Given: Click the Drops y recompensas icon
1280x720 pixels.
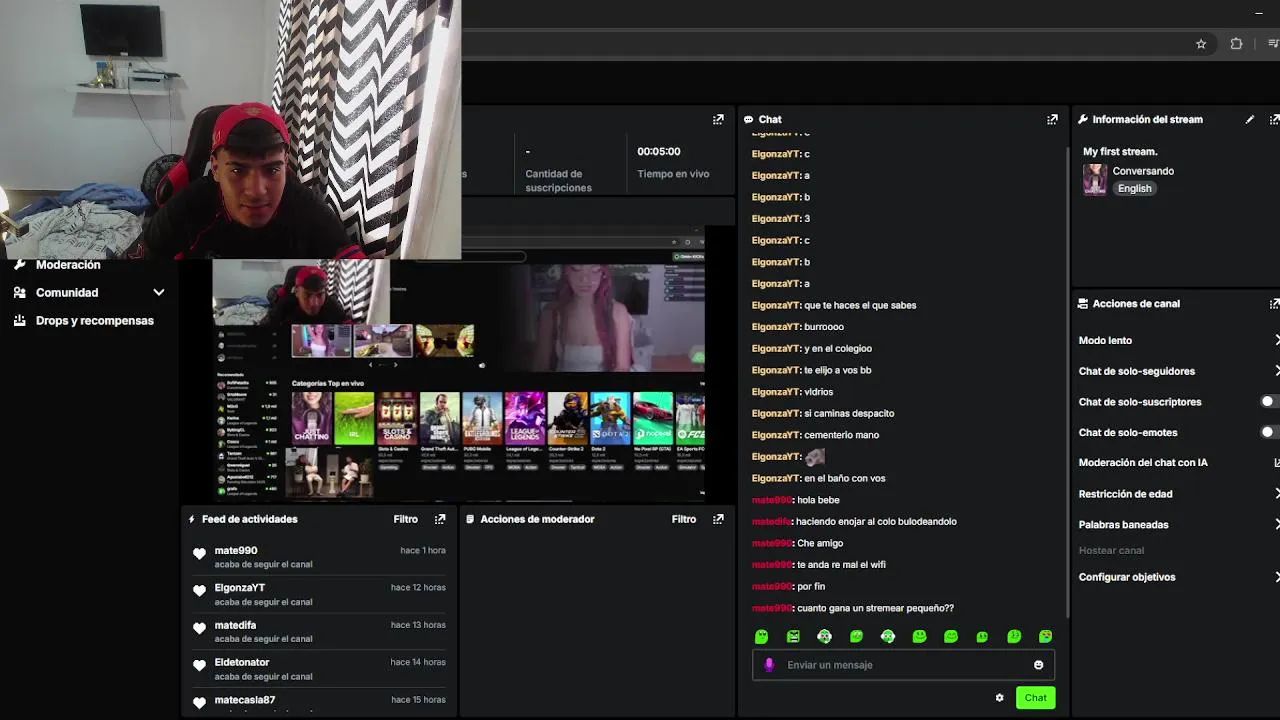Looking at the screenshot, I should pyautogui.click(x=20, y=321).
